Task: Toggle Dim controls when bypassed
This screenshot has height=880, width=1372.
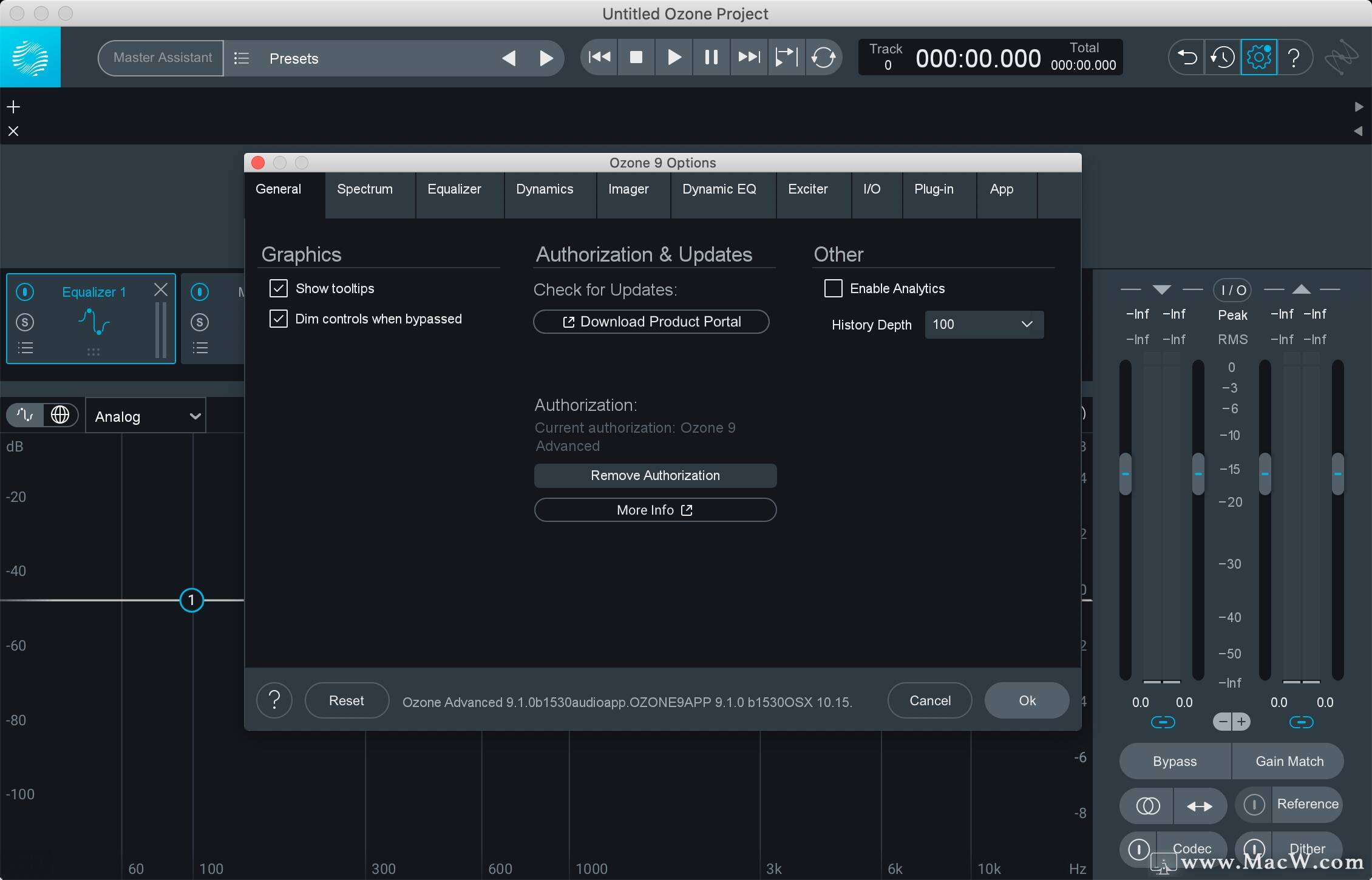Action: [279, 319]
